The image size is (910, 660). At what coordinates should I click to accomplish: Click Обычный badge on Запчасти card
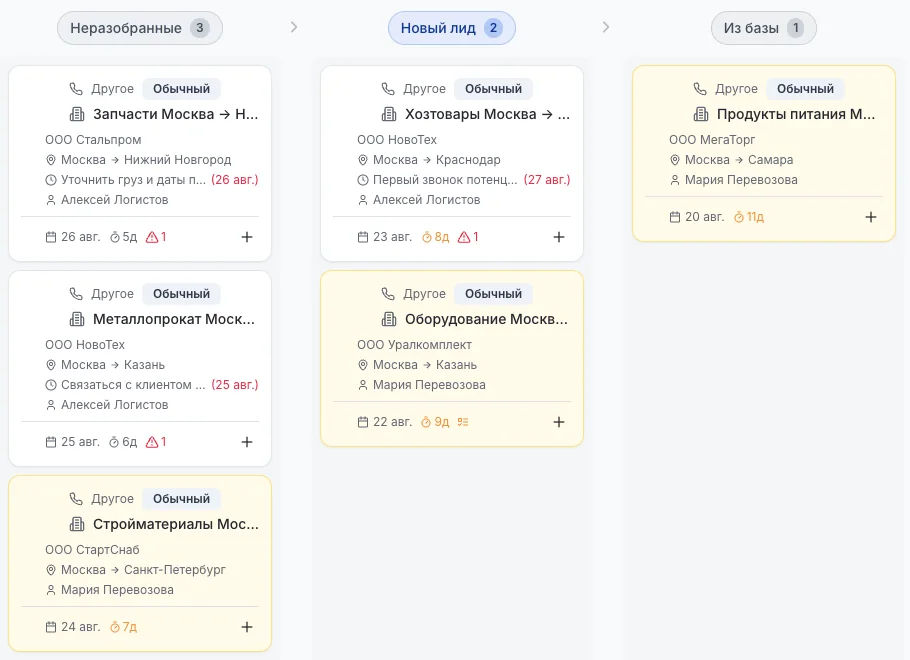pyautogui.click(x=182, y=89)
